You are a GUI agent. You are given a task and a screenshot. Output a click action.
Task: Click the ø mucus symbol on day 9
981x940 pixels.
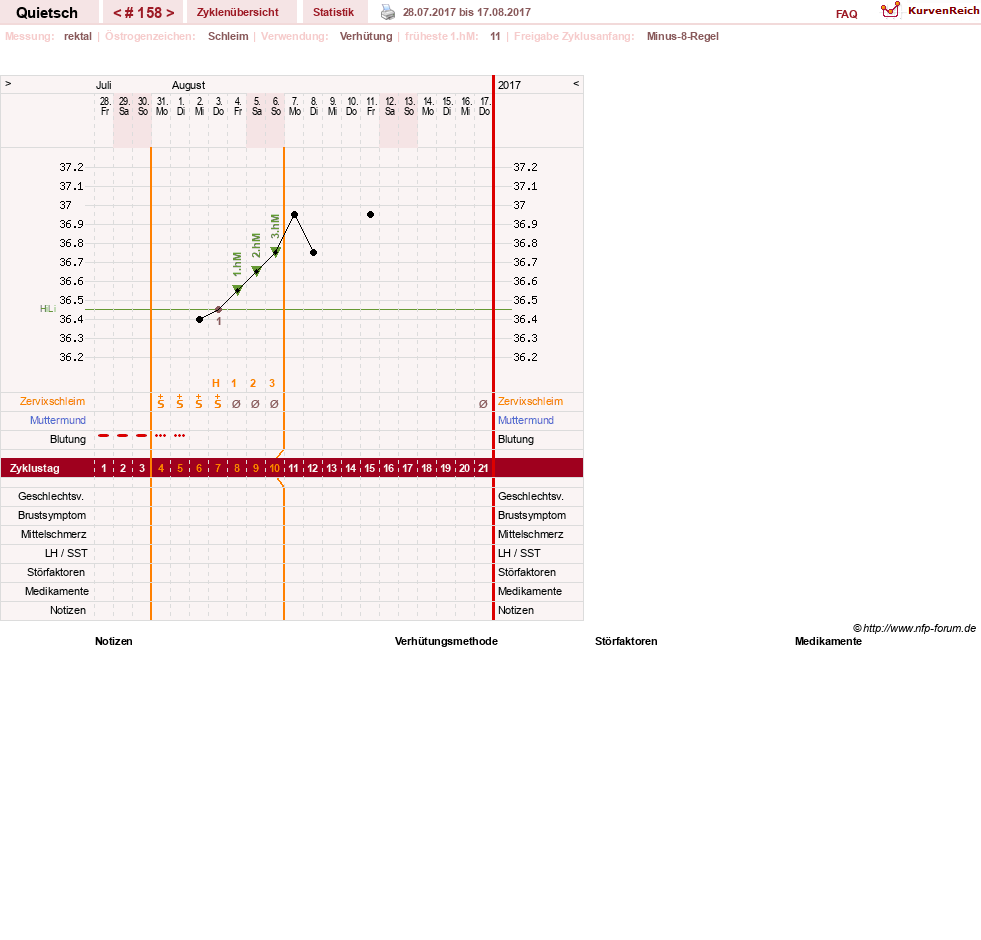[x=255, y=404]
